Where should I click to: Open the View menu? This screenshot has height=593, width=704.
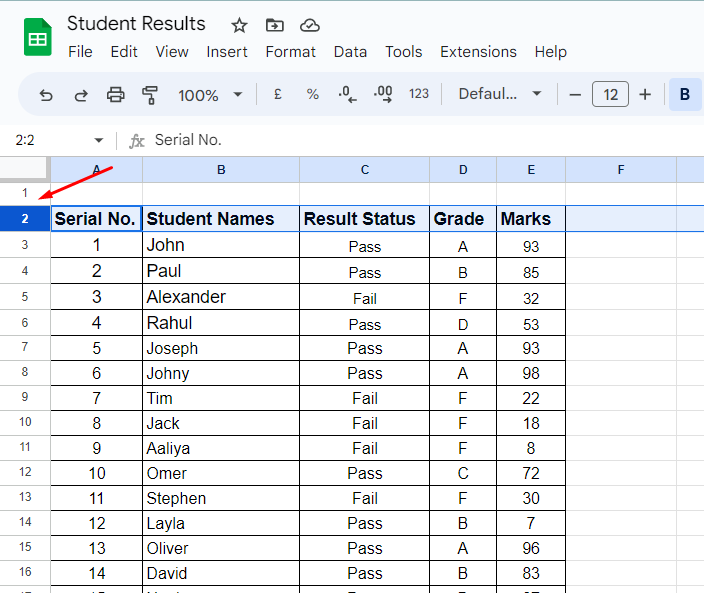(x=172, y=52)
